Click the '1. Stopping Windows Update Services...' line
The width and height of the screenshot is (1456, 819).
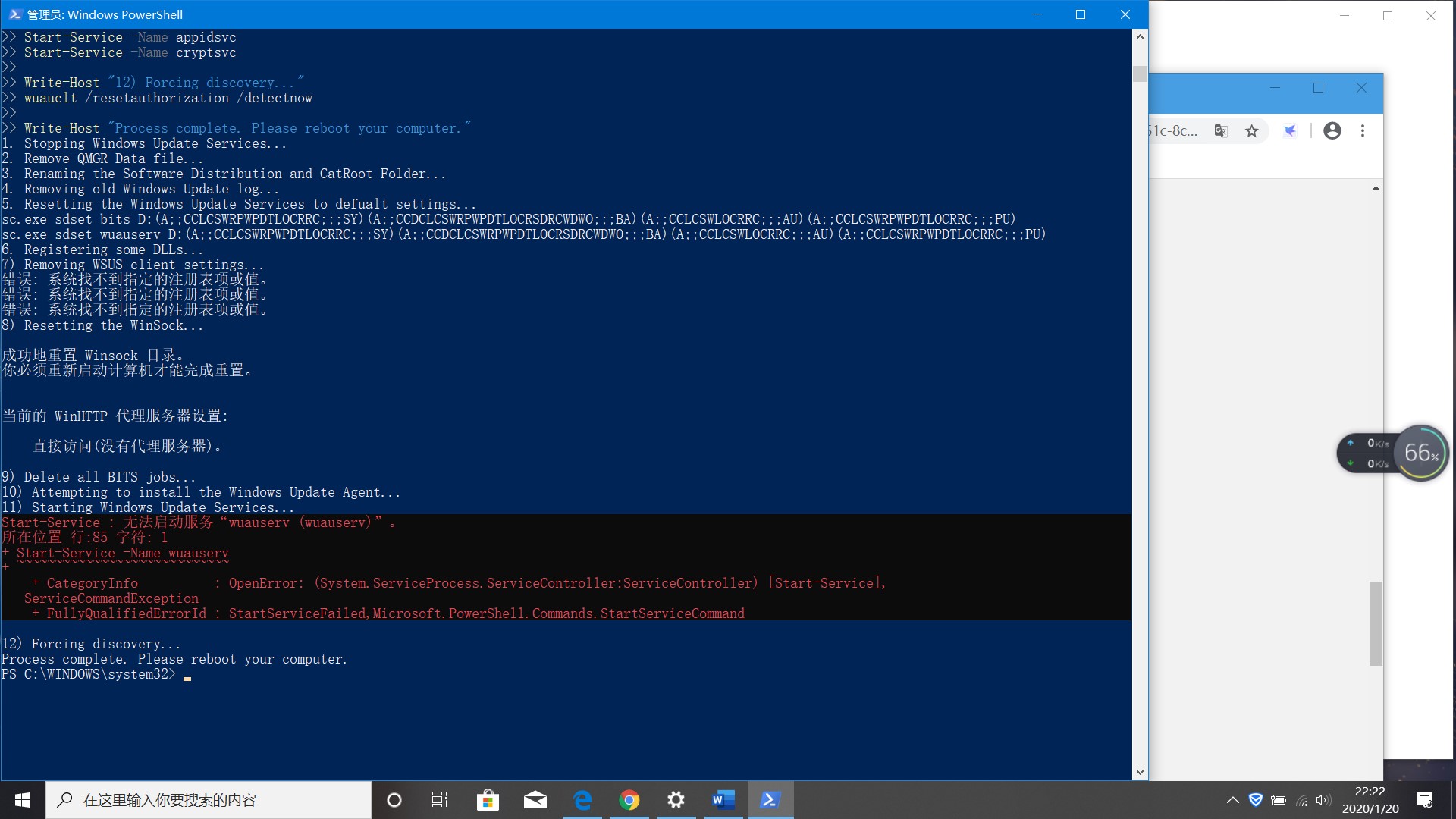point(144,143)
